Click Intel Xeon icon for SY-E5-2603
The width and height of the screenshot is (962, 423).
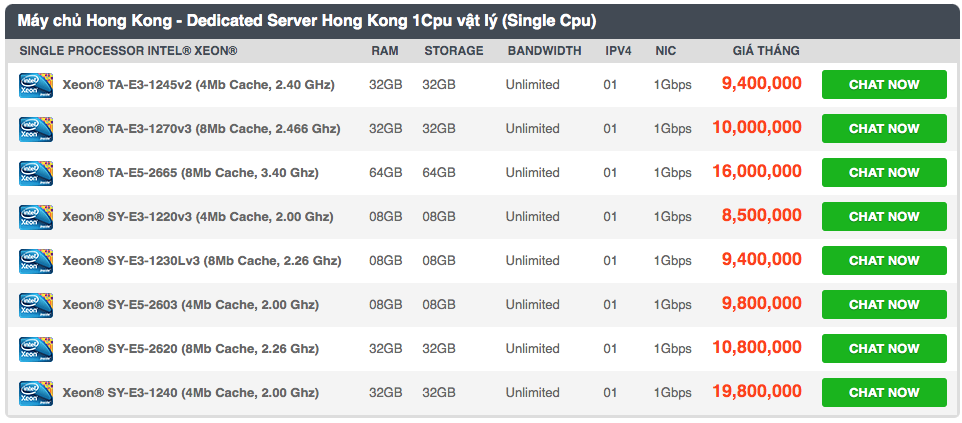tap(36, 306)
